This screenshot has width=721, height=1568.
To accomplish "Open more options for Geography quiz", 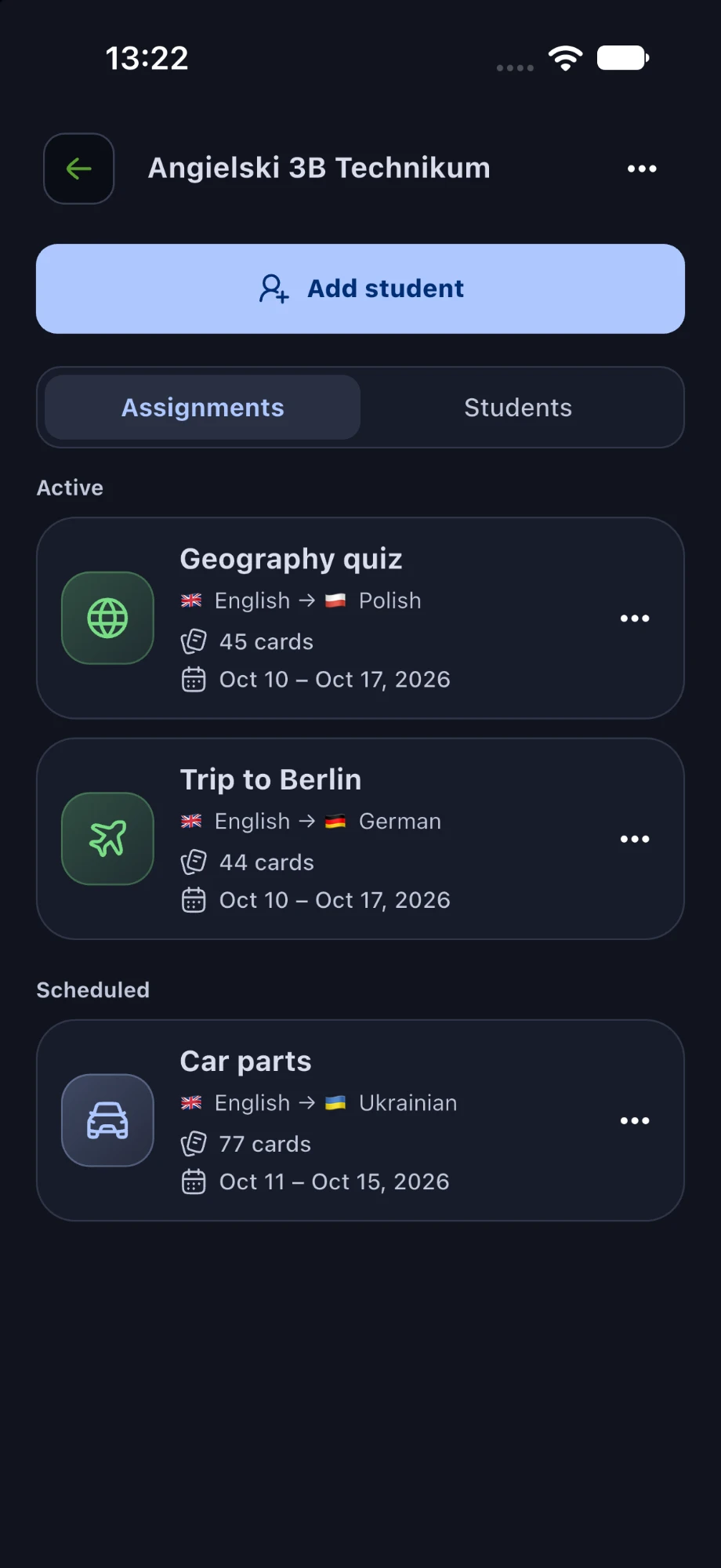I will click(x=635, y=619).
